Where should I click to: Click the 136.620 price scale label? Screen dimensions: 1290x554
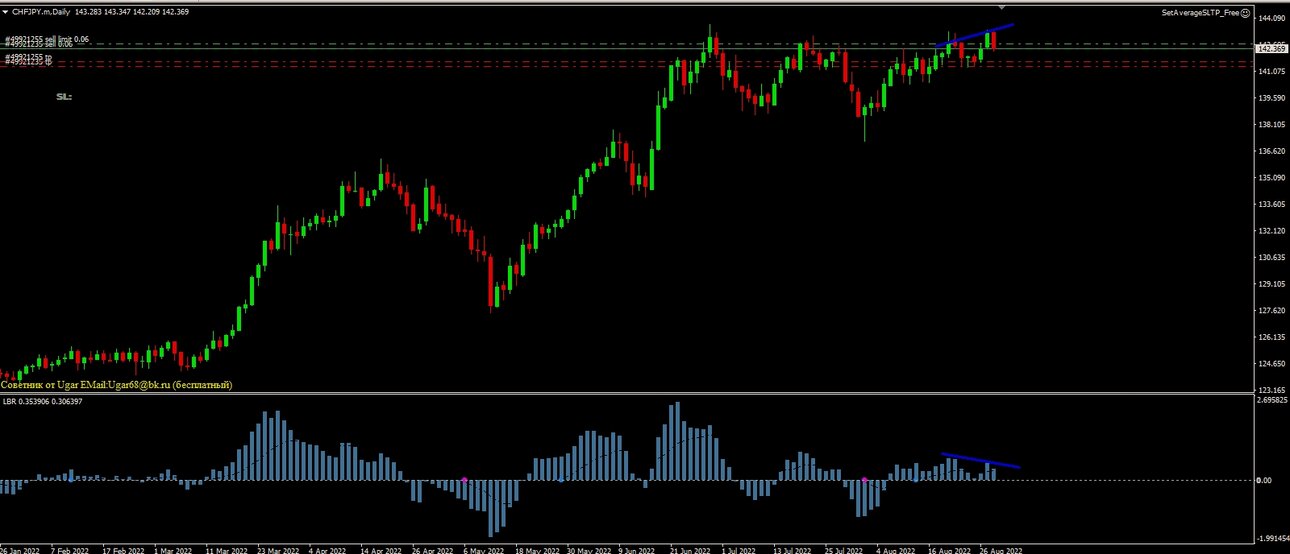tap(1272, 151)
